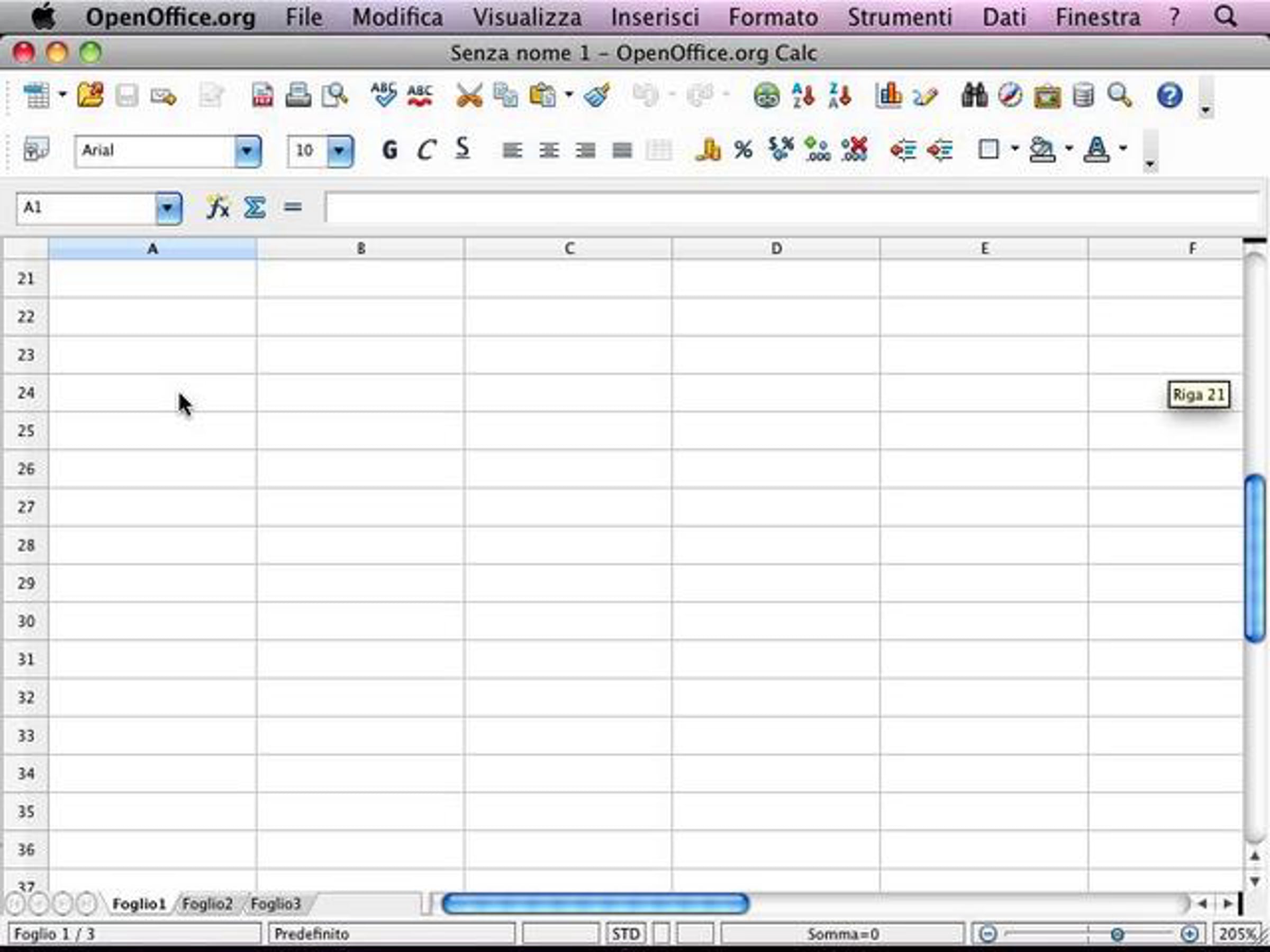Open the page preview icon
Image resolution: width=1270 pixels, height=952 pixels.
[335, 95]
